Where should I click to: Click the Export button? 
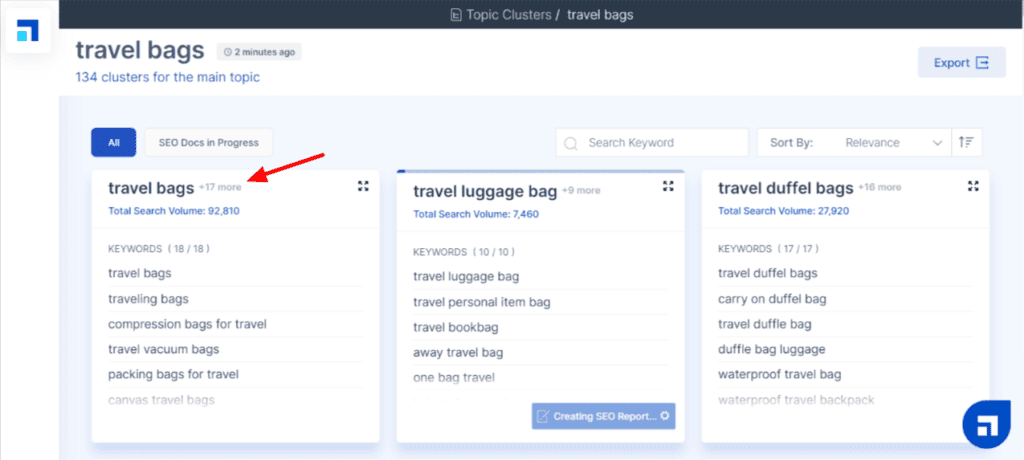point(961,63)
